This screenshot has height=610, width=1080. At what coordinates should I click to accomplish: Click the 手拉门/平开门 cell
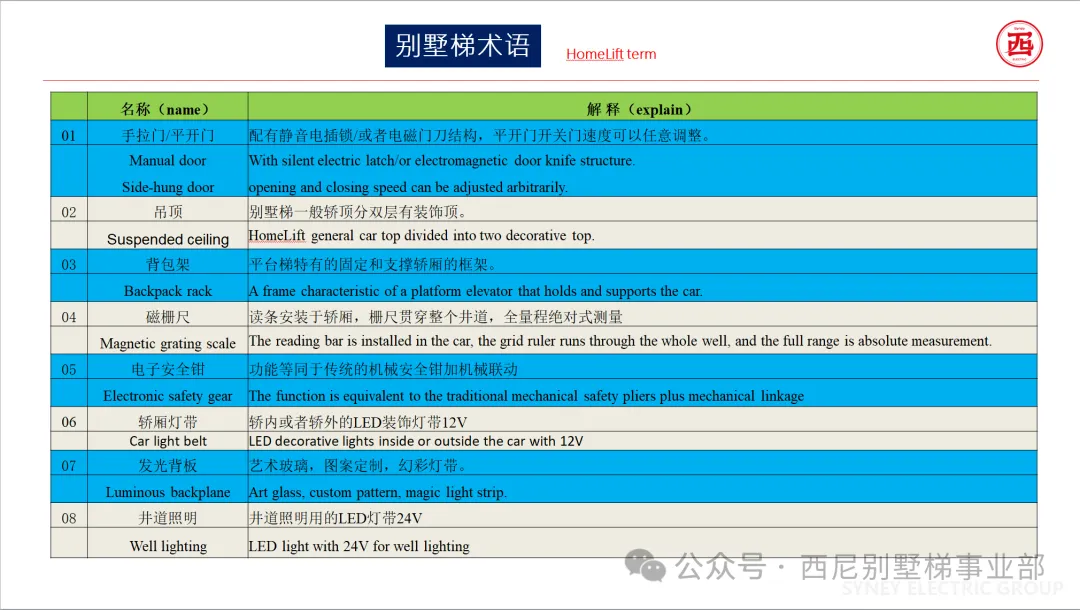[x=167, y=134]
